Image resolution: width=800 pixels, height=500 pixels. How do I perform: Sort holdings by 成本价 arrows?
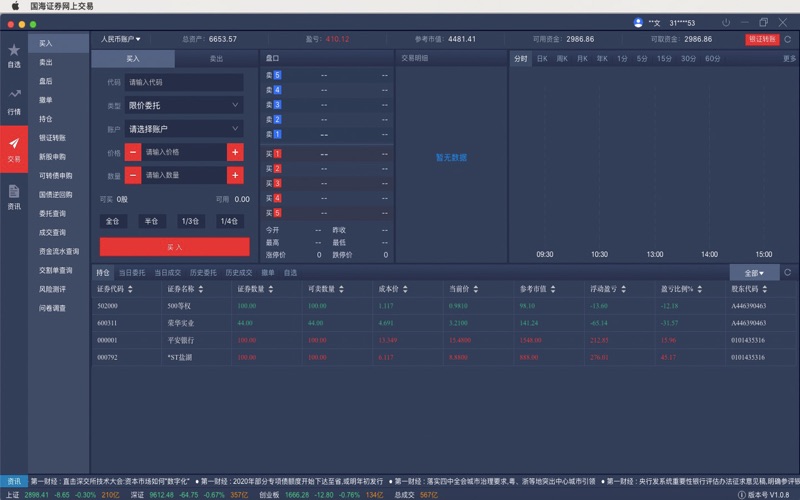405,289
